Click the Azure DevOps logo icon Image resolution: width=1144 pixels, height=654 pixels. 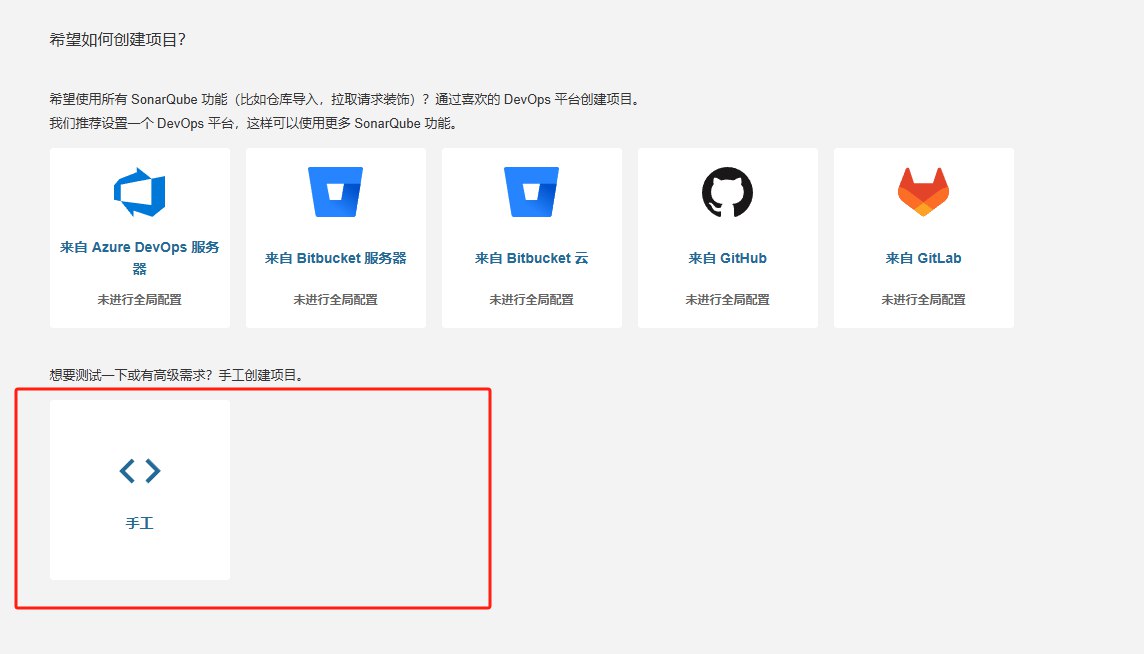(139, 193)
